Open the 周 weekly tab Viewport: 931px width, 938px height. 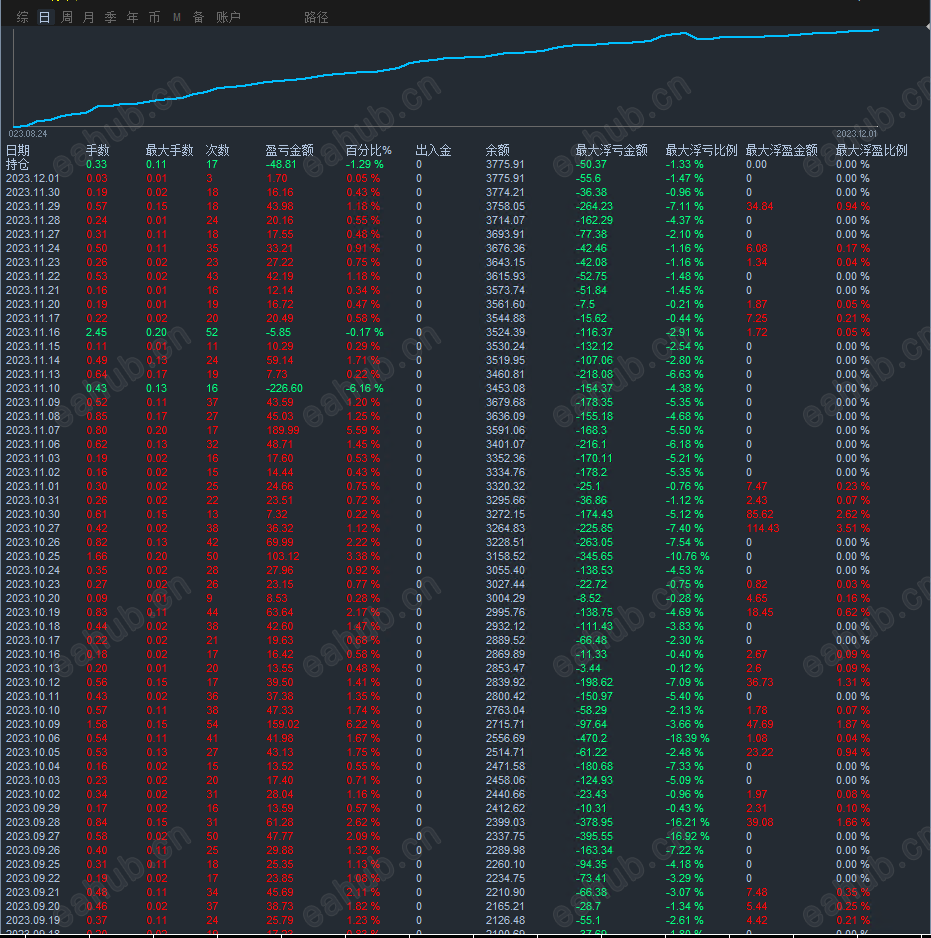[x=67, y=17]
